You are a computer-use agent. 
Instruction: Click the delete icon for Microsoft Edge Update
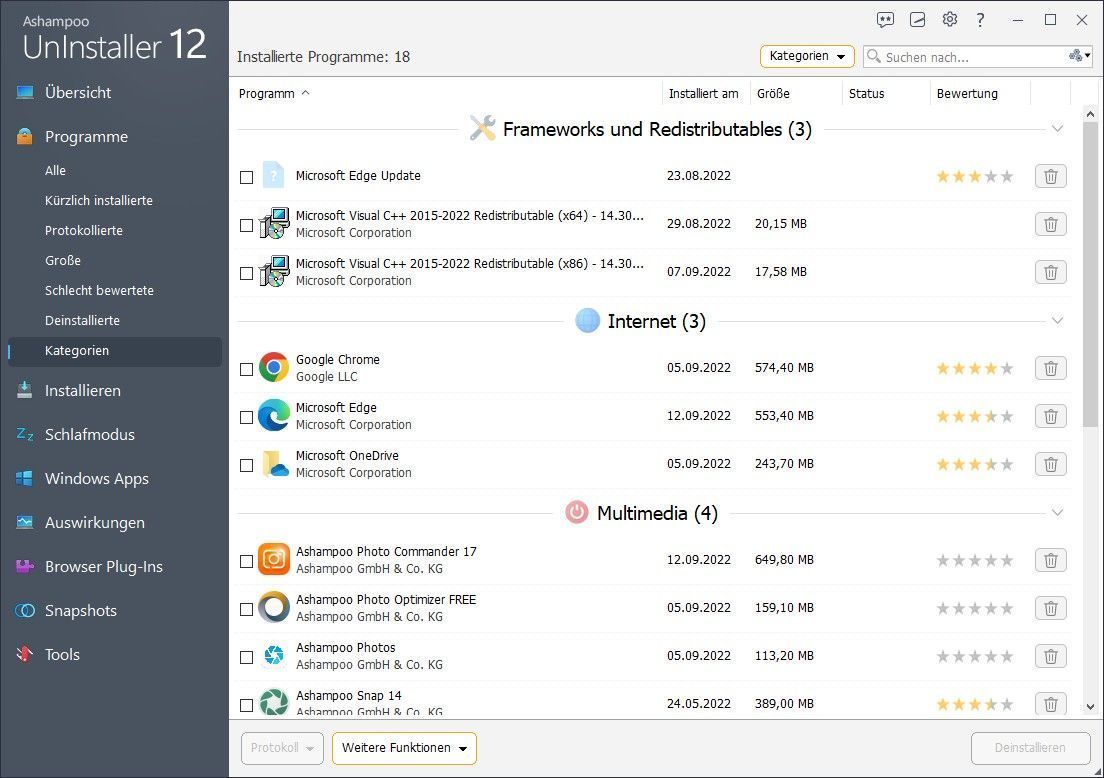coord(1050,176)
